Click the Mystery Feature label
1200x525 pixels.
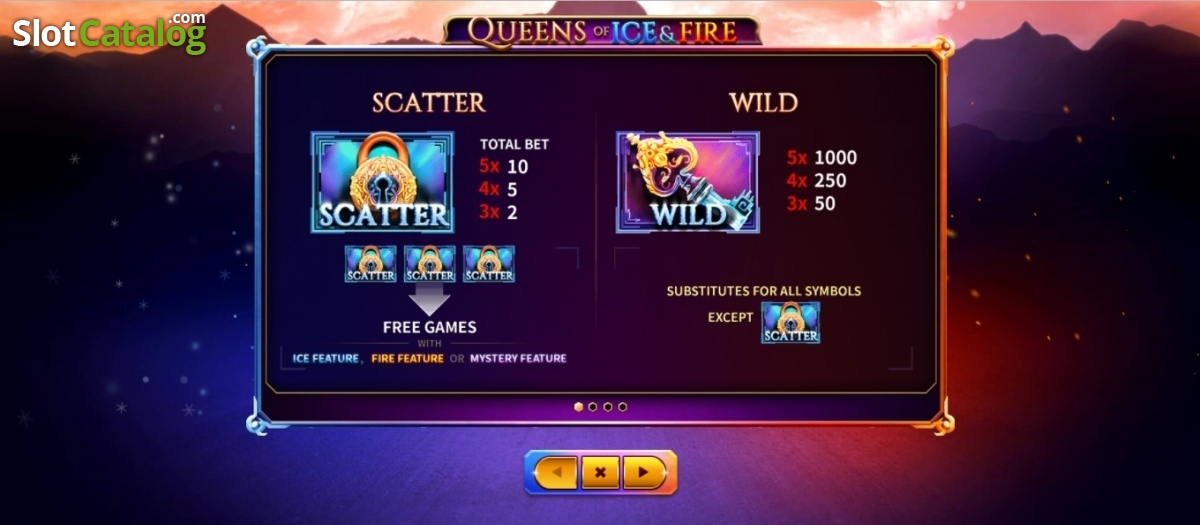coord(518,358)
